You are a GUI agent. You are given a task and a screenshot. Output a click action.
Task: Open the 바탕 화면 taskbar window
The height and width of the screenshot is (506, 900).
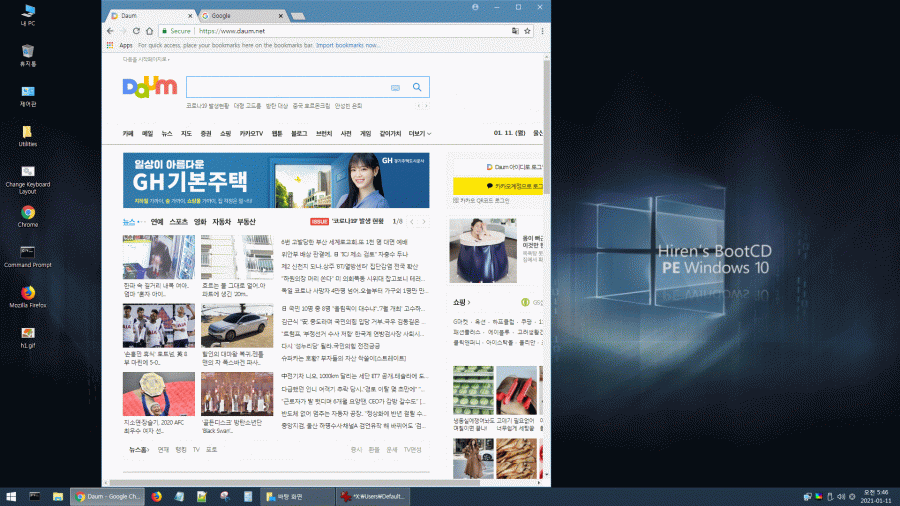[297, 496]
